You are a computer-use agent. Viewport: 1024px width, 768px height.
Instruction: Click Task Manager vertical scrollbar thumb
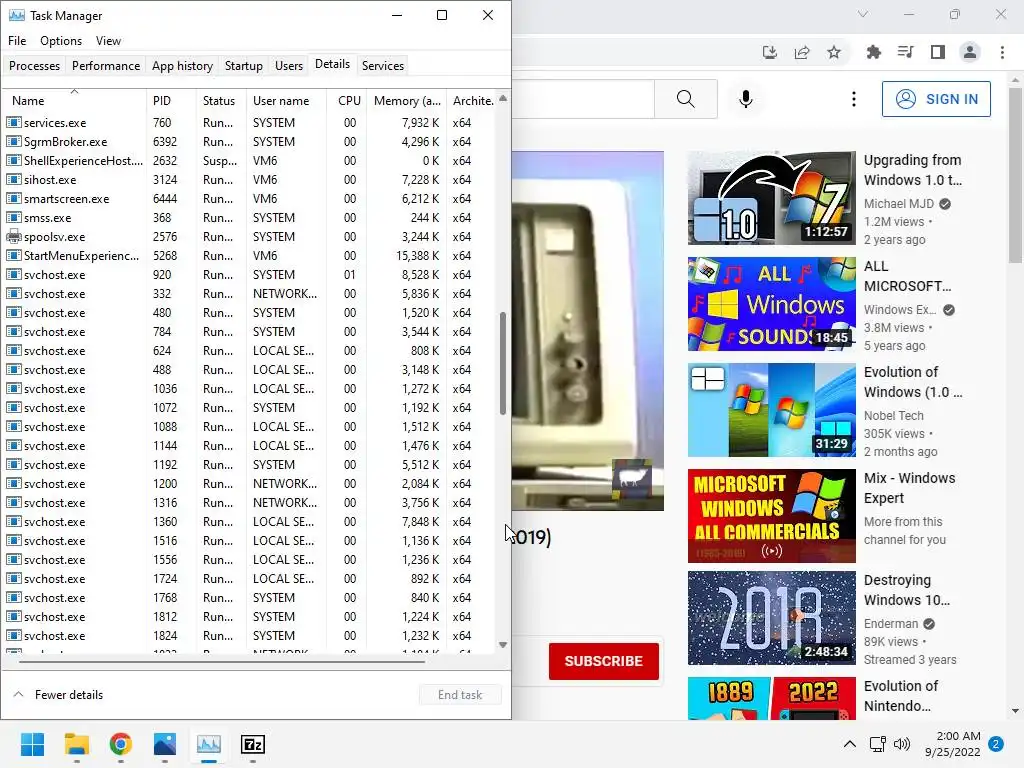point(503,363)
